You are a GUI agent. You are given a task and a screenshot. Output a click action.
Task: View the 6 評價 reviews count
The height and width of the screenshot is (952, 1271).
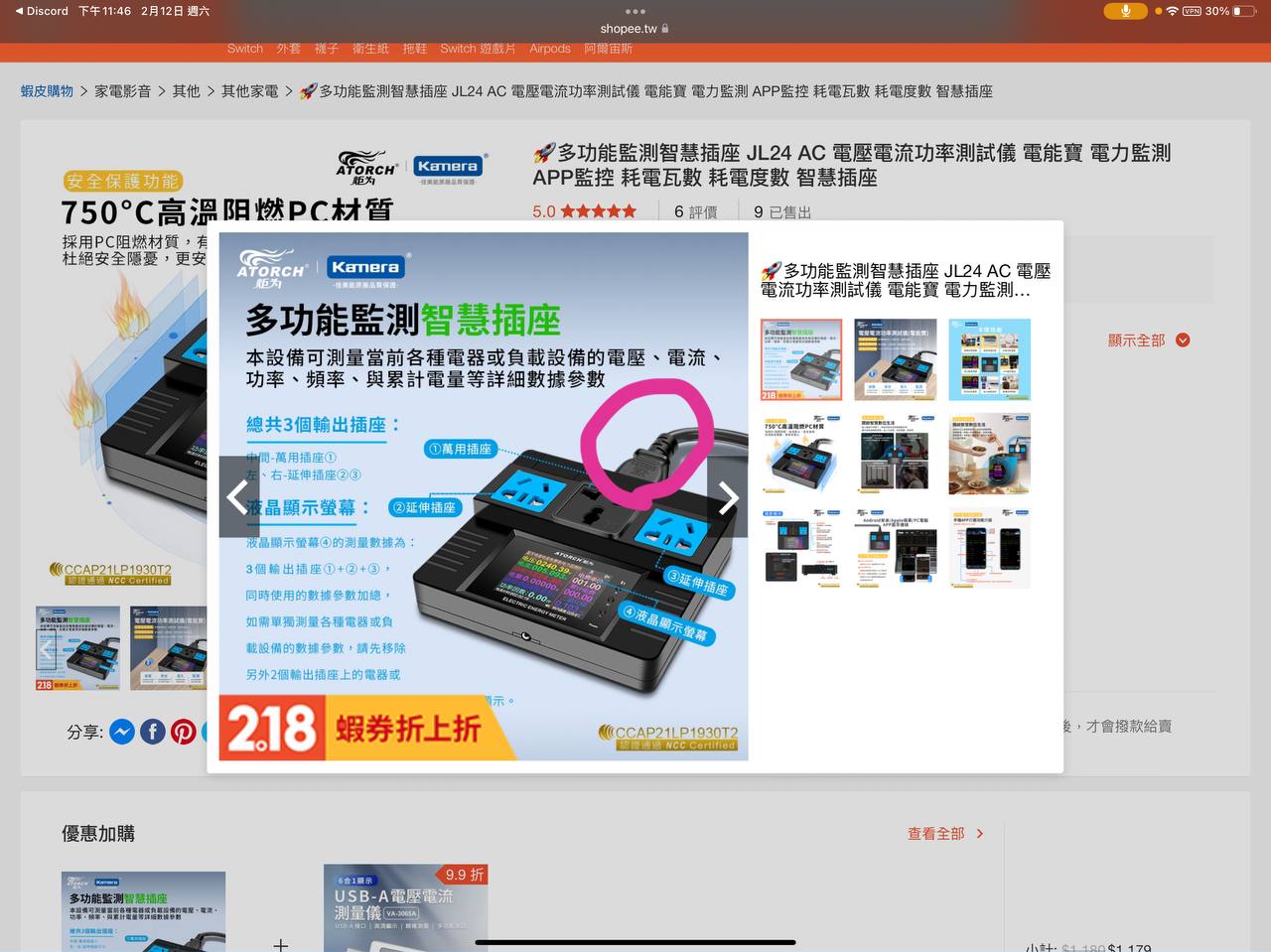click(695, 211)
